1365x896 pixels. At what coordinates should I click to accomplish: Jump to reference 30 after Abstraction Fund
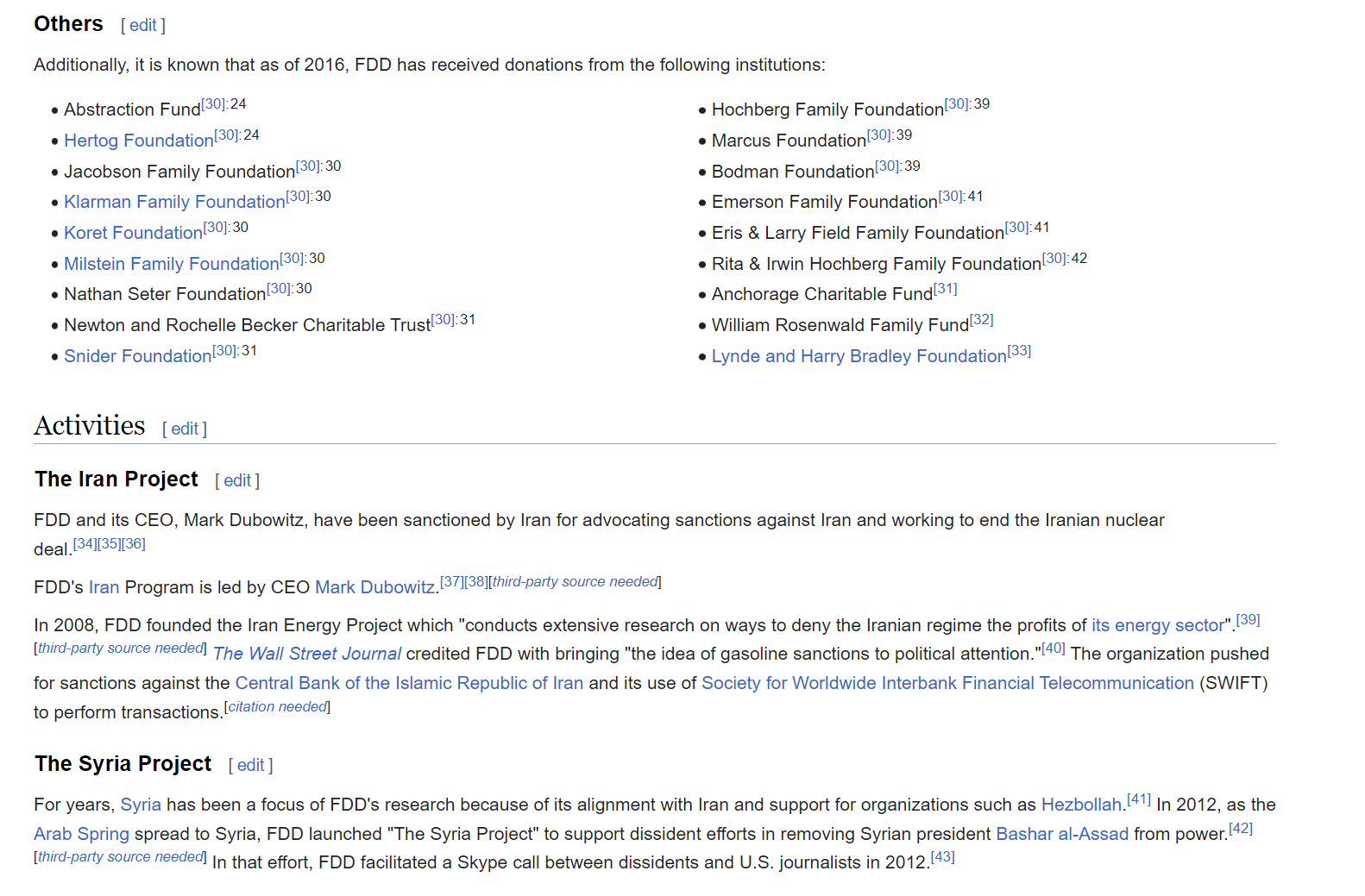coord(214,104)
